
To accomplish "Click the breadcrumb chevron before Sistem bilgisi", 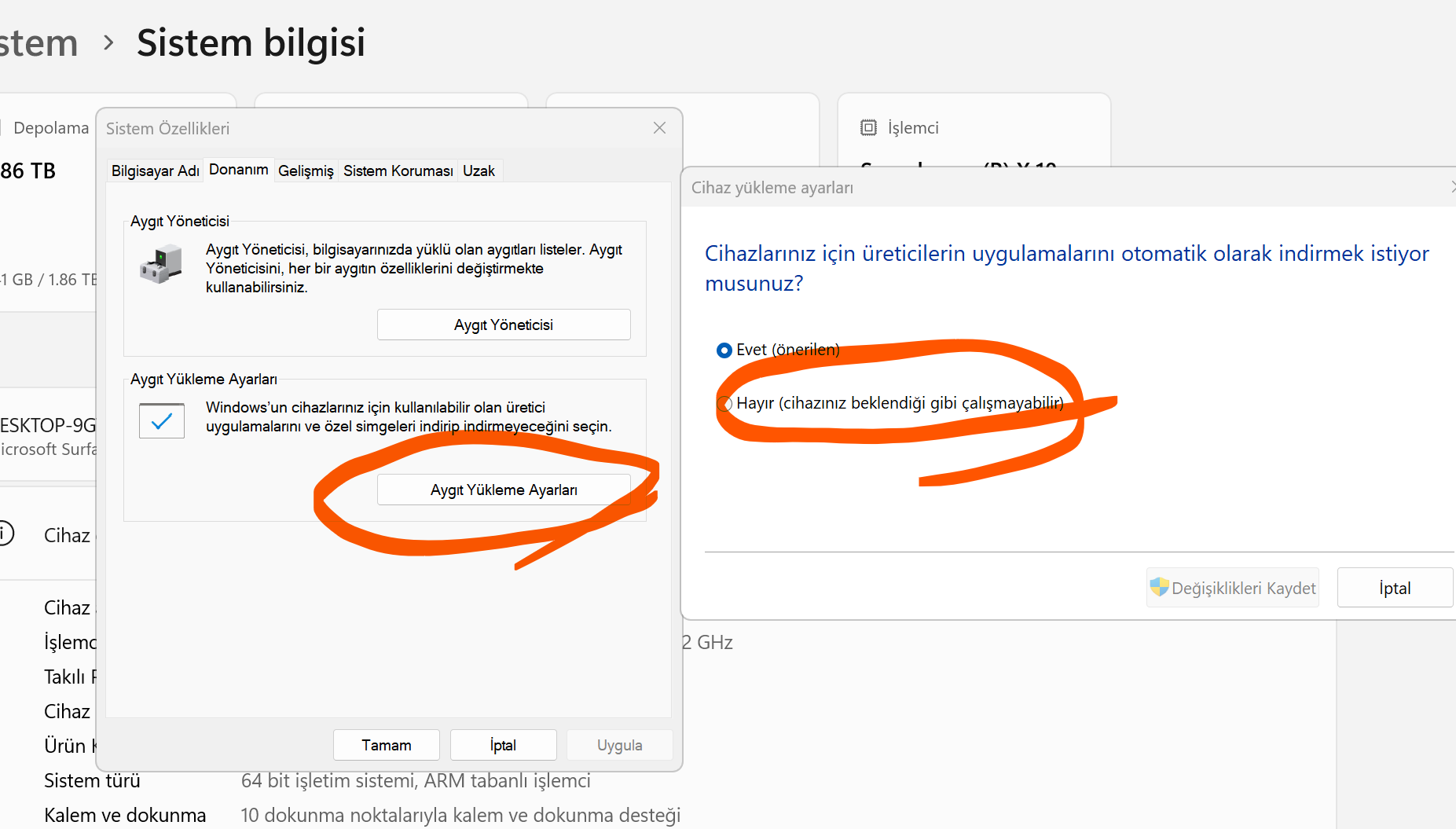I will (x=108, y=42).
